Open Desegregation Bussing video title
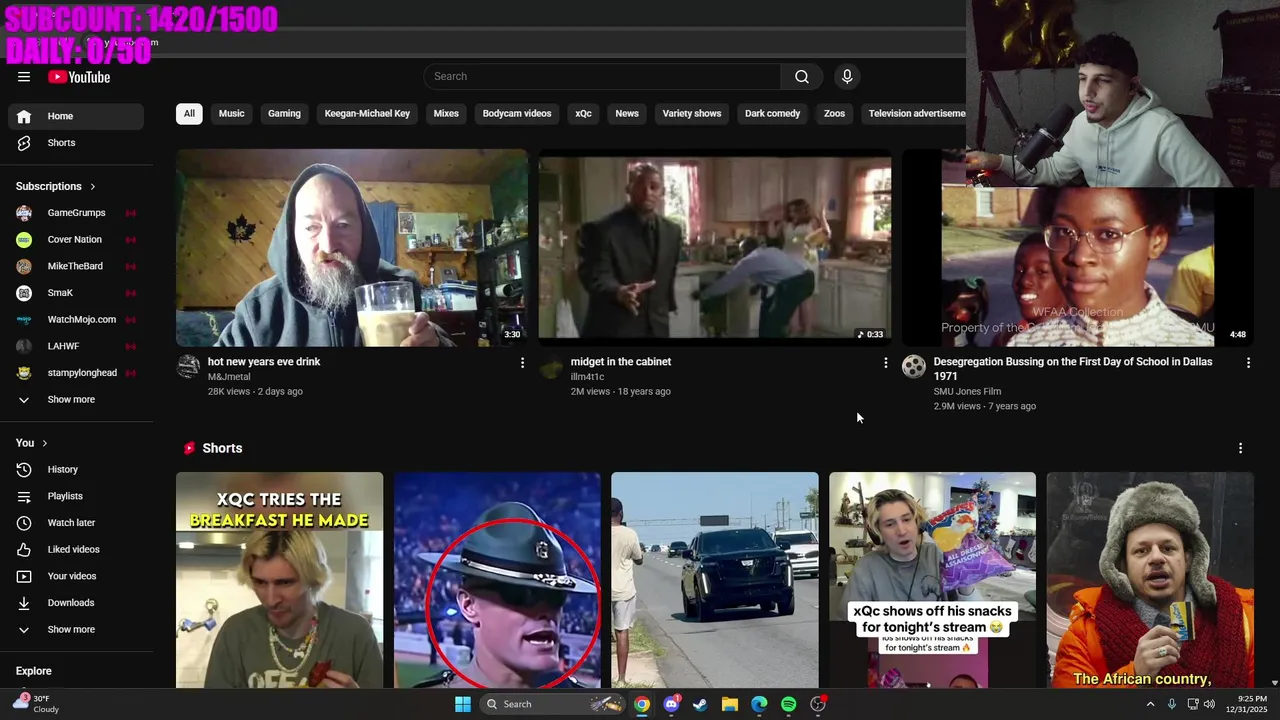The width and height of the screenshot is (1280, 720). click(x=1072, y=369)
